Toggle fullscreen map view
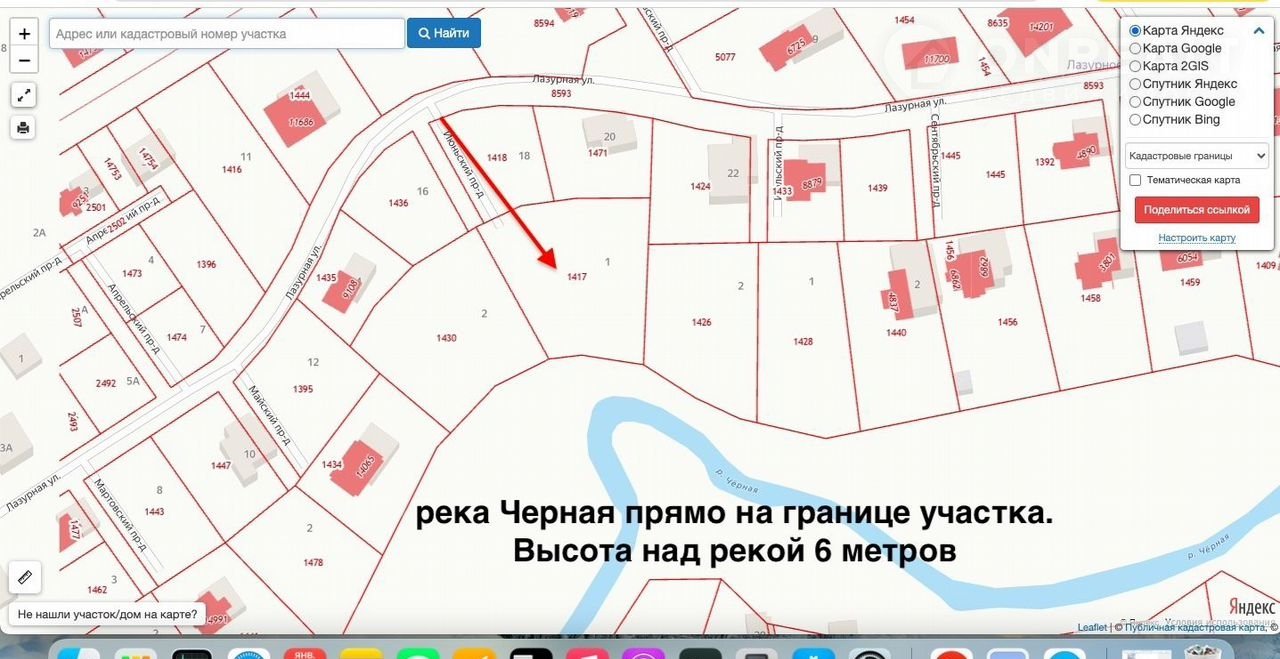 pos(24,95)
